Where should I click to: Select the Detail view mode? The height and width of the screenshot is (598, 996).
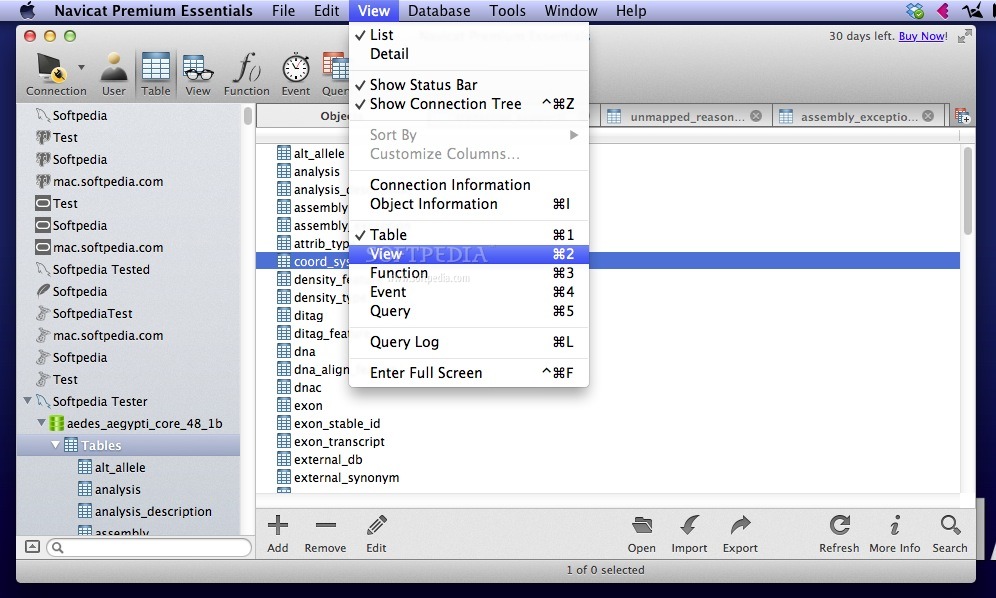389,54
